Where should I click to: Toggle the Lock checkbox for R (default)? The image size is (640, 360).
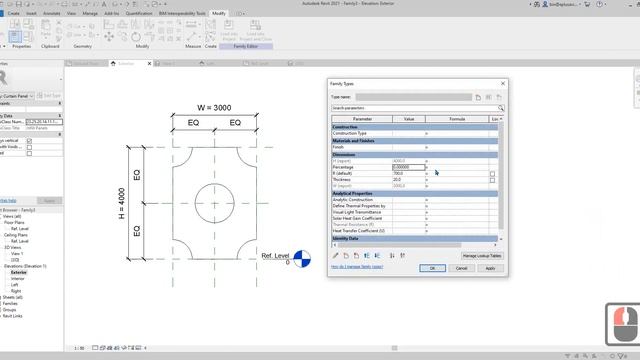pyautogui.click(x=492, y=173)
